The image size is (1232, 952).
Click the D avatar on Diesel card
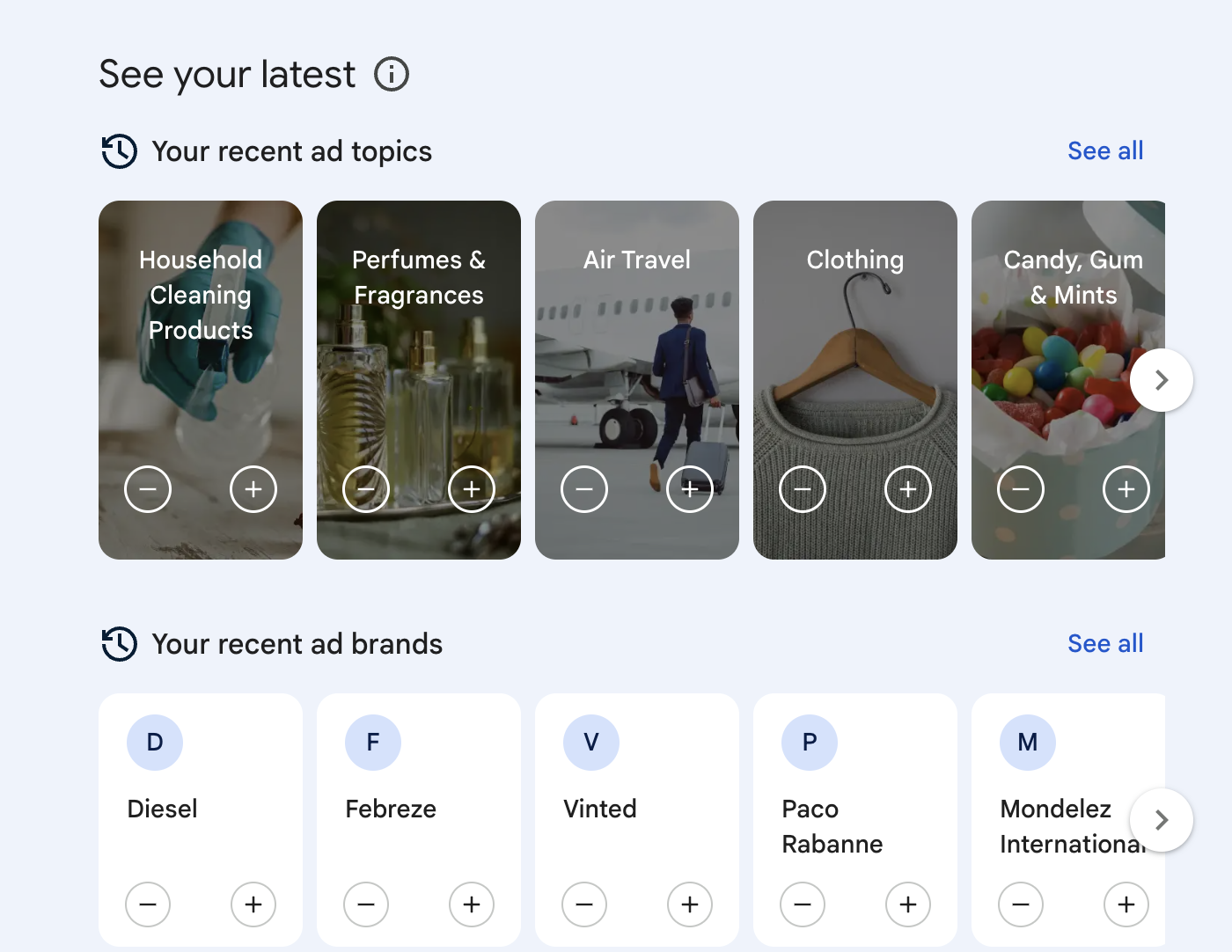[x=155, y=743]
